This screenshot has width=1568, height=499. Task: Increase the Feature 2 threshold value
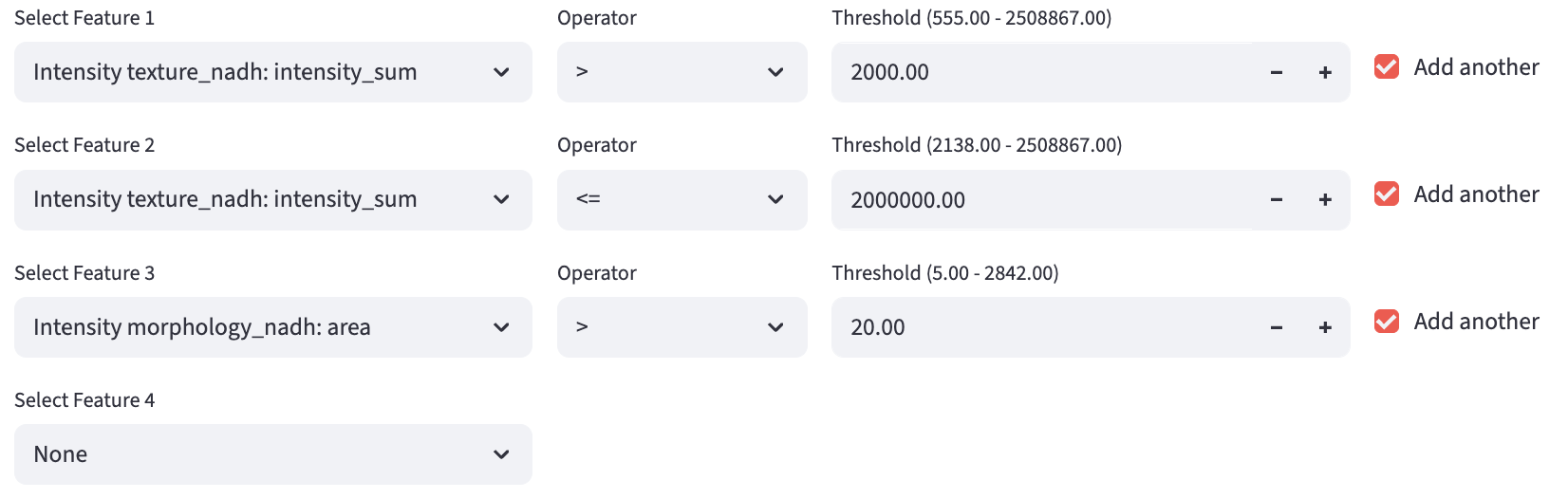click(x=1325, y=200)
